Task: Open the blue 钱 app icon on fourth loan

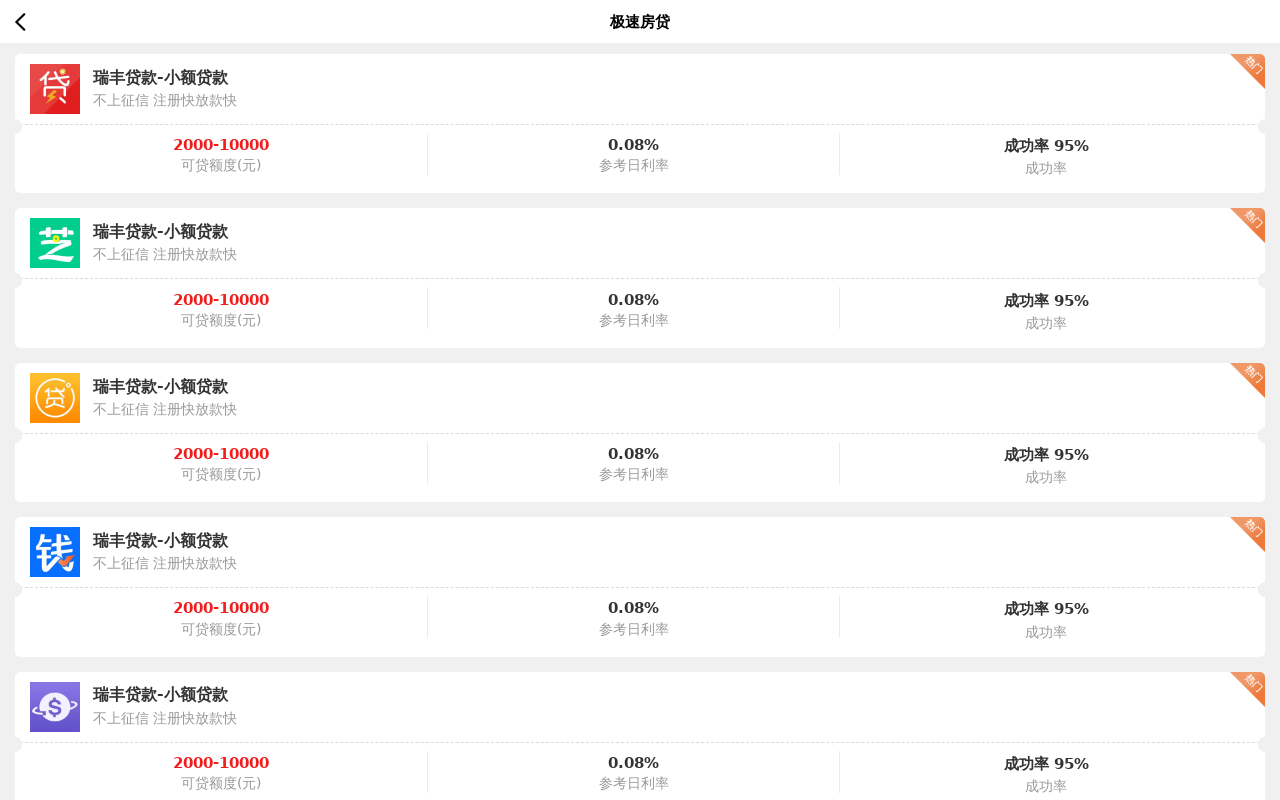Action: click(x=54, y=551)
